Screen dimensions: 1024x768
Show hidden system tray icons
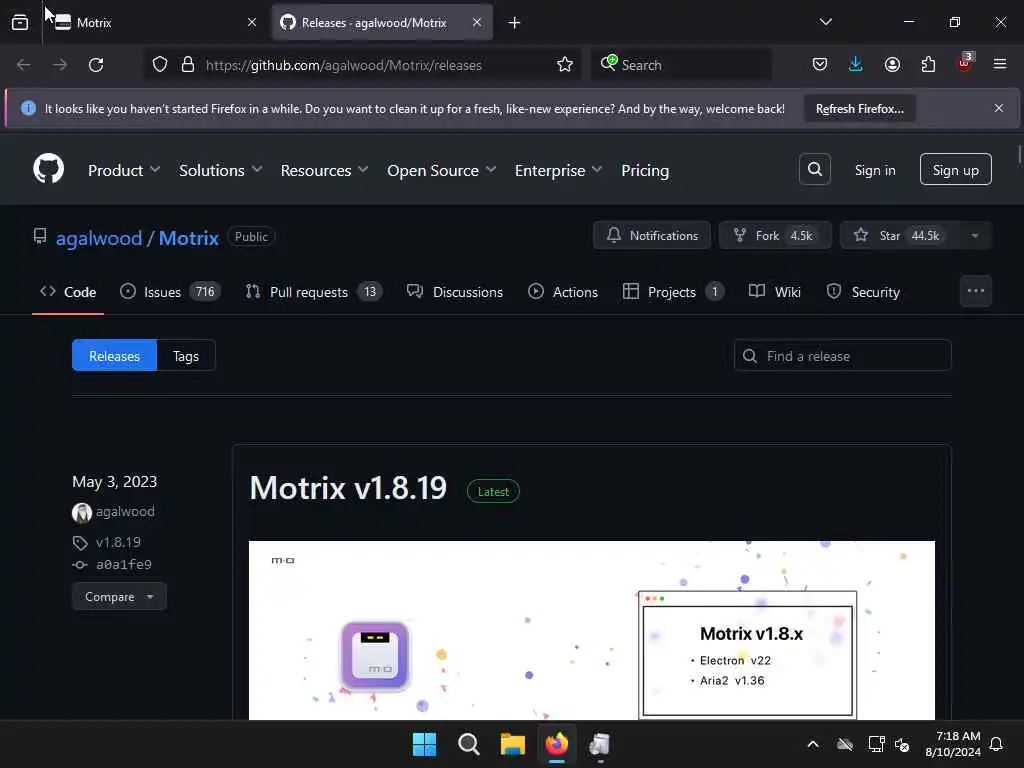812,744
